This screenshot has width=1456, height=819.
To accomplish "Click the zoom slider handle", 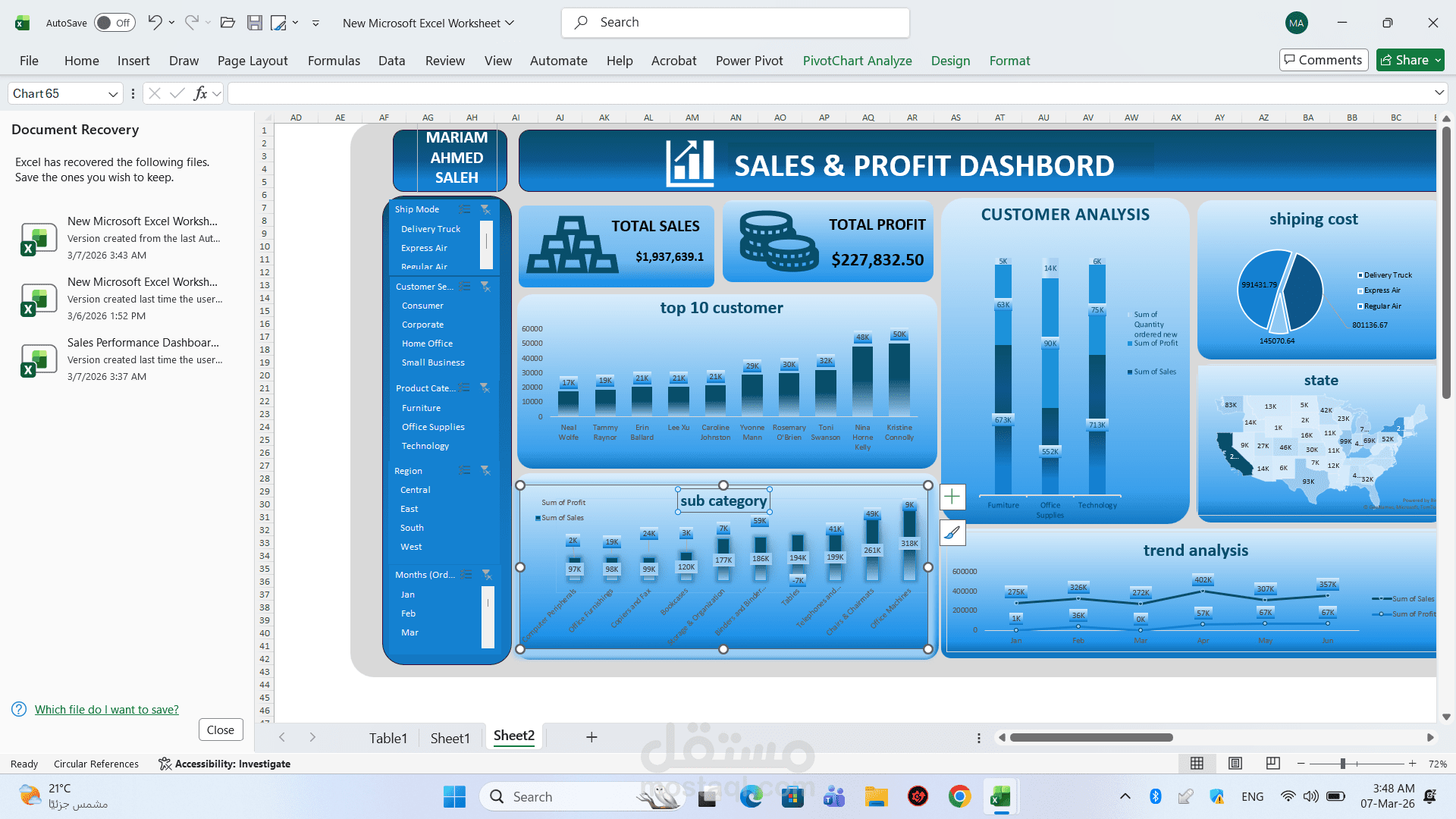I will (x=1342, y=764).
